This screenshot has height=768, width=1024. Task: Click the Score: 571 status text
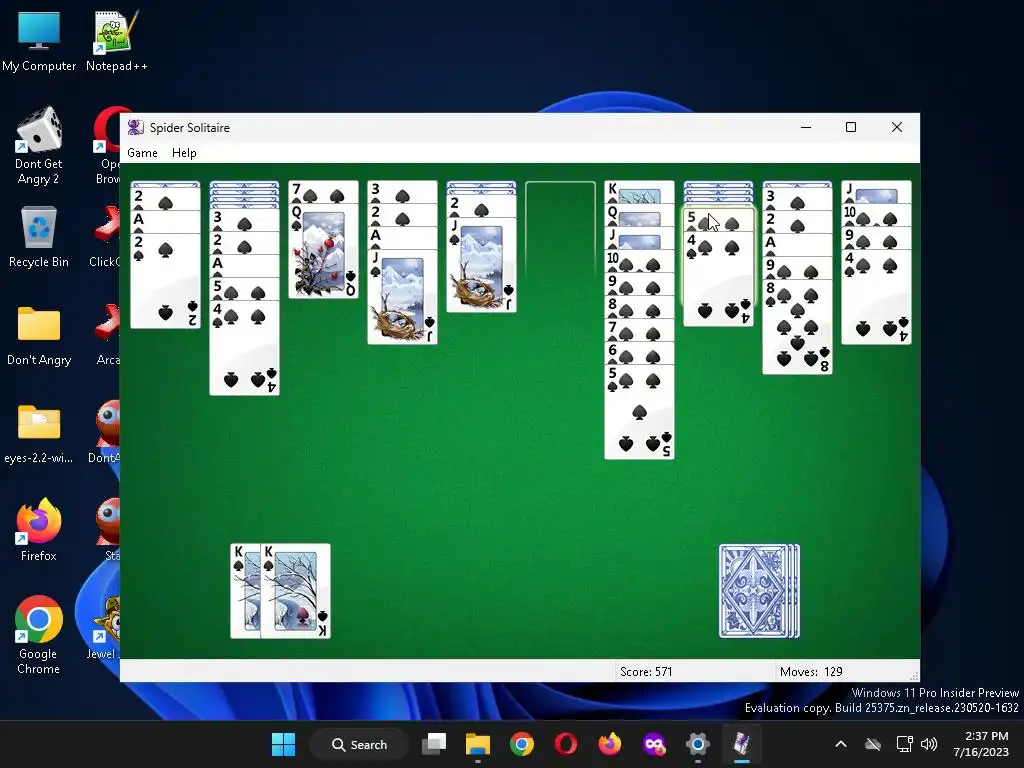pyautogui.click(x=646, y=671)
